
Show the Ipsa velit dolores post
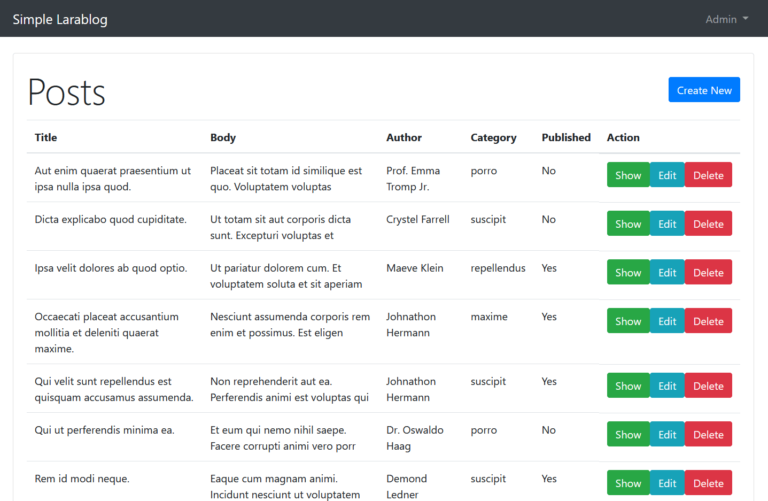[x=628, y=272]
